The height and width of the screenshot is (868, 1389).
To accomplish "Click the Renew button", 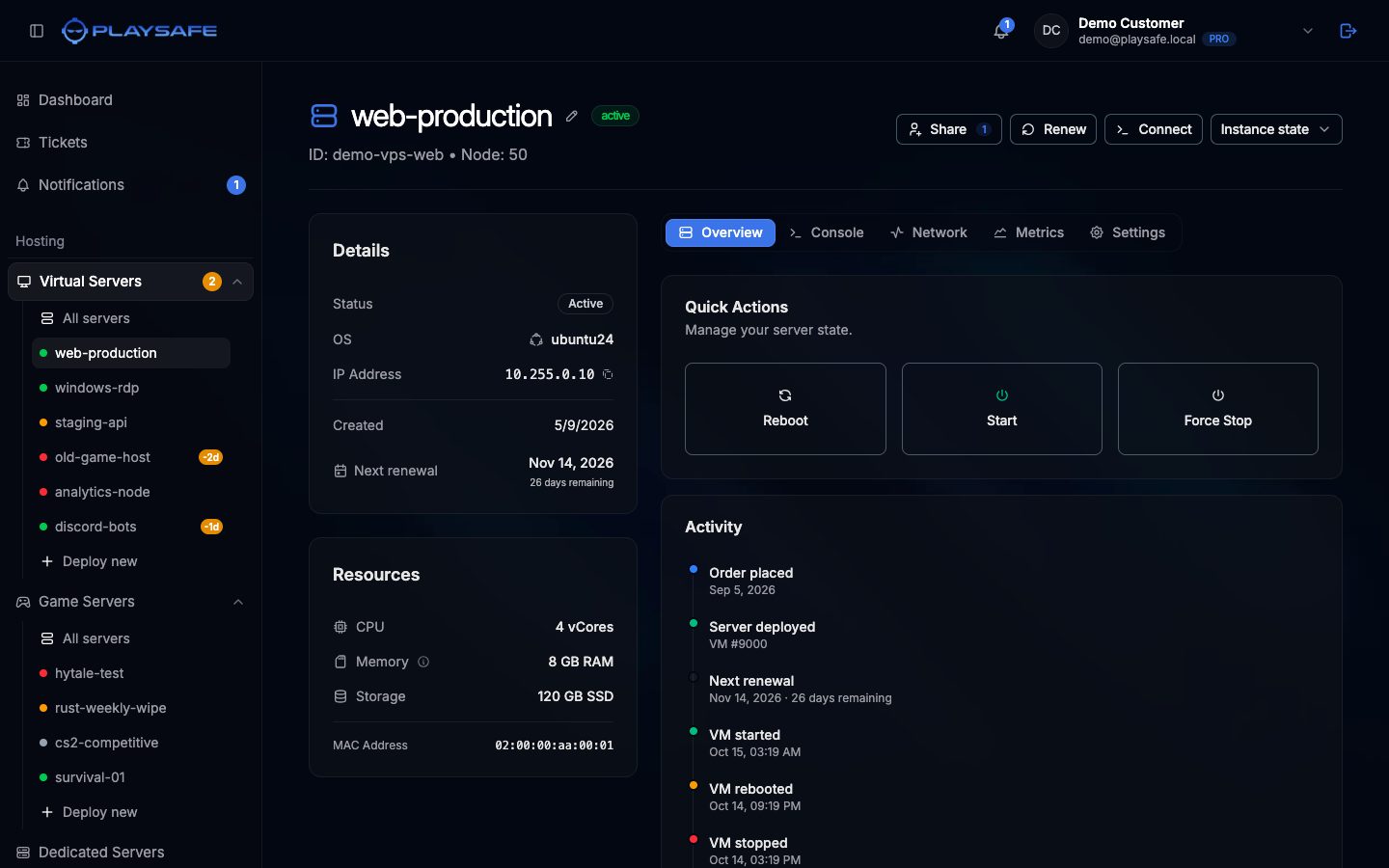I will tap(1053, 129).
